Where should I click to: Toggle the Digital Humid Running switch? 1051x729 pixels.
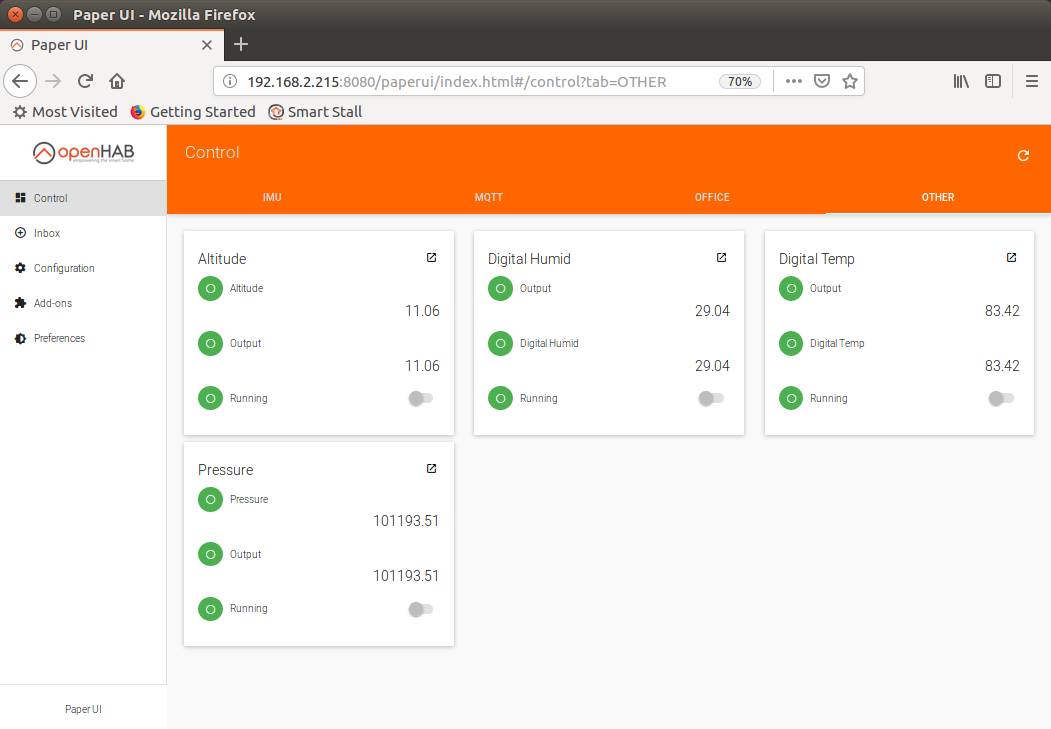coord(710,398)
